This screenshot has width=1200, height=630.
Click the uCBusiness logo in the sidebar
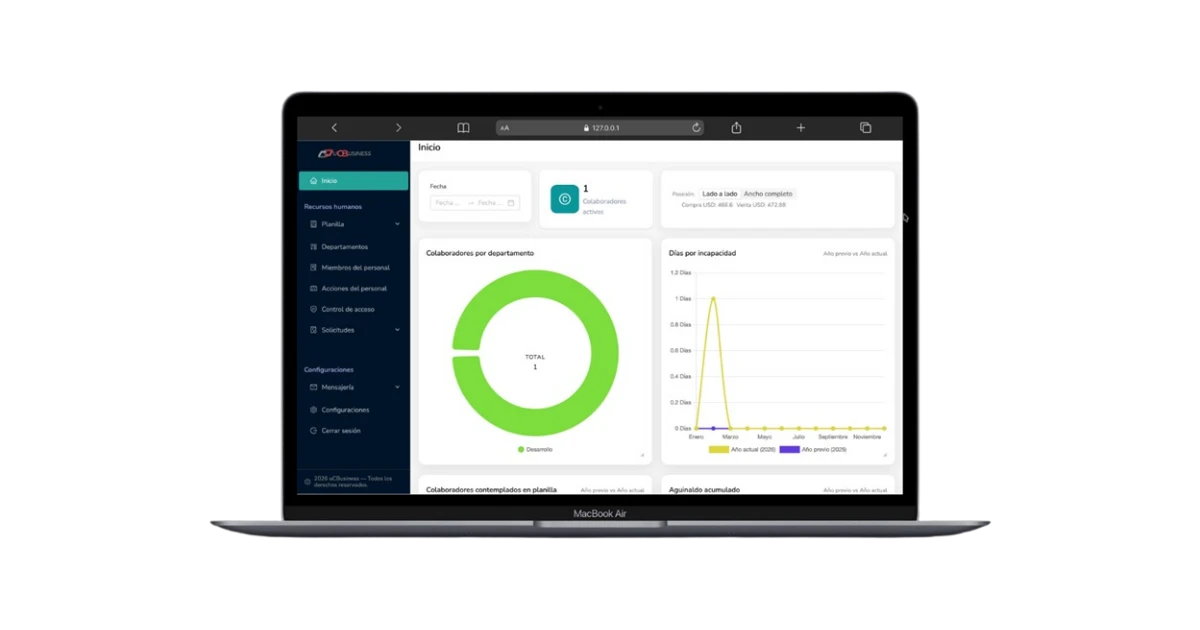click(x=344, y=153)
